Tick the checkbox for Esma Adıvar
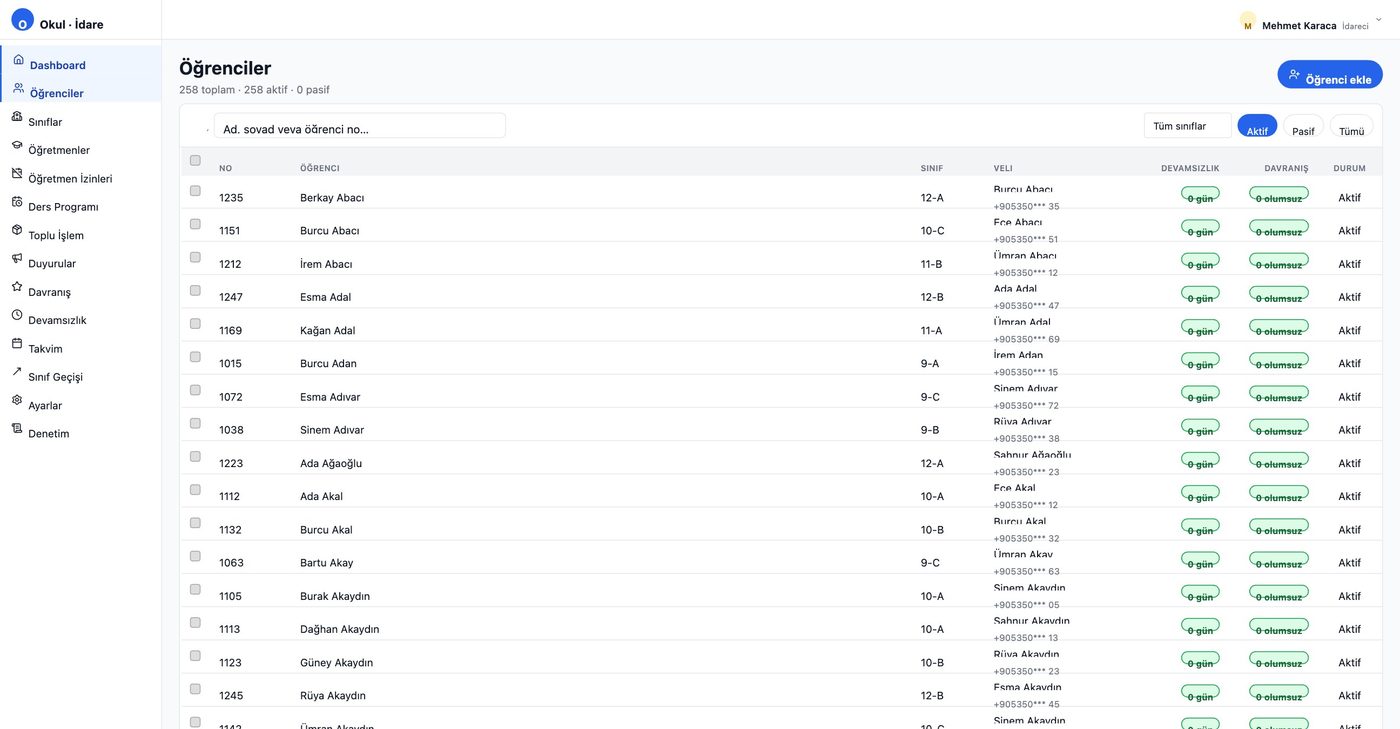This screenshot has width=1400, height=729. pos(195,390)
